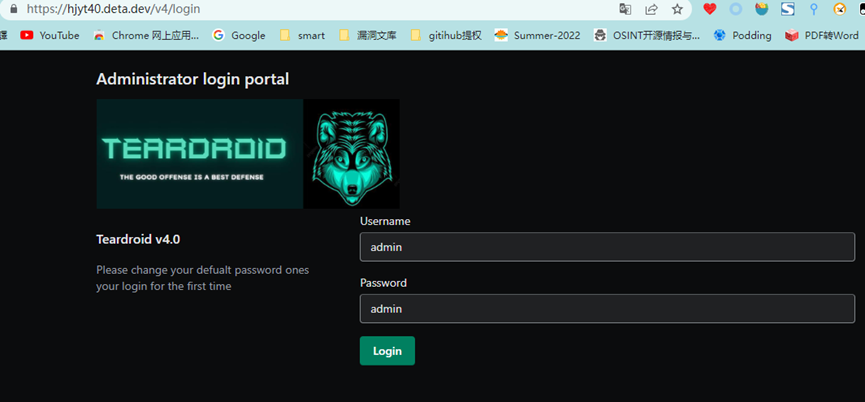Open the Google bookmark
865x402 pixels.
239,35
